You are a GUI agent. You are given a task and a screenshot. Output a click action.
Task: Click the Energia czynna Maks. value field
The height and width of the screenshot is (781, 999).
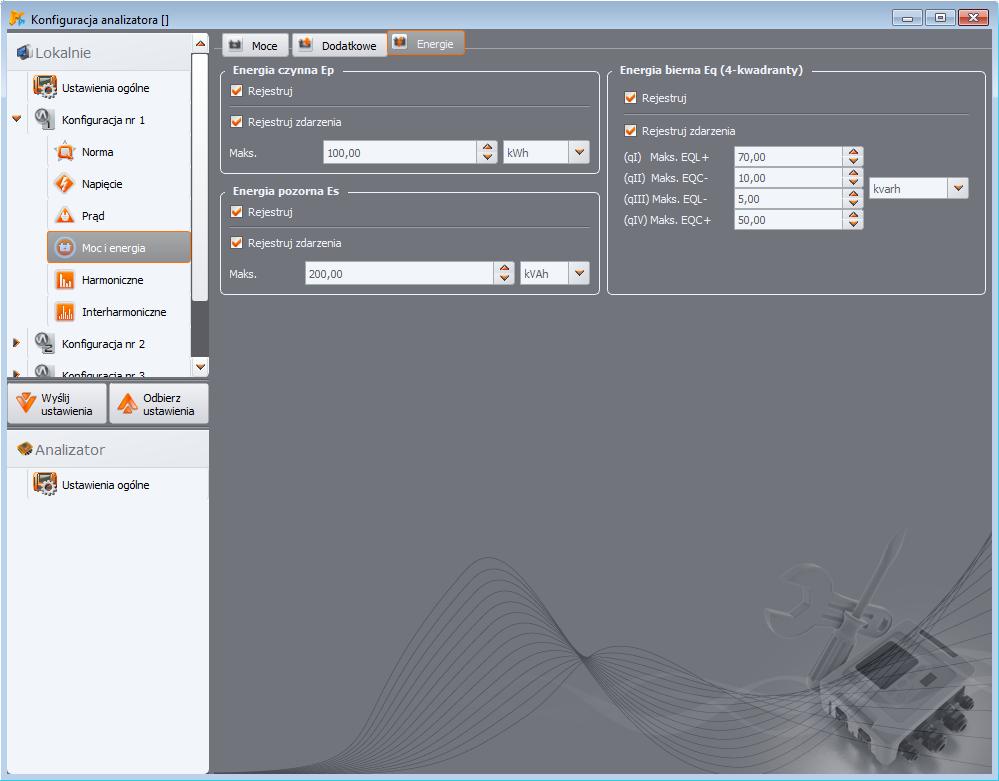coord(399,153)
